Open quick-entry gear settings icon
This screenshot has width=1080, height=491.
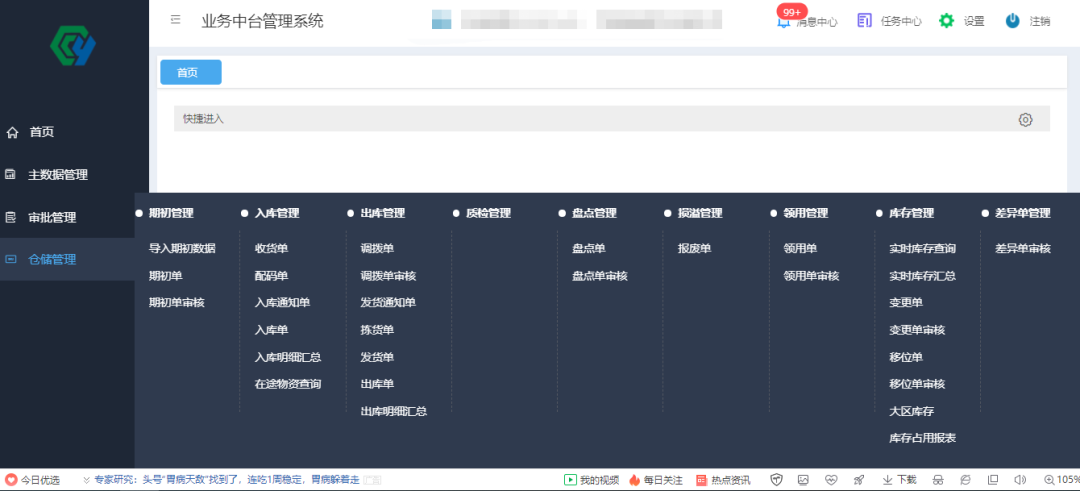point(1026,120)
